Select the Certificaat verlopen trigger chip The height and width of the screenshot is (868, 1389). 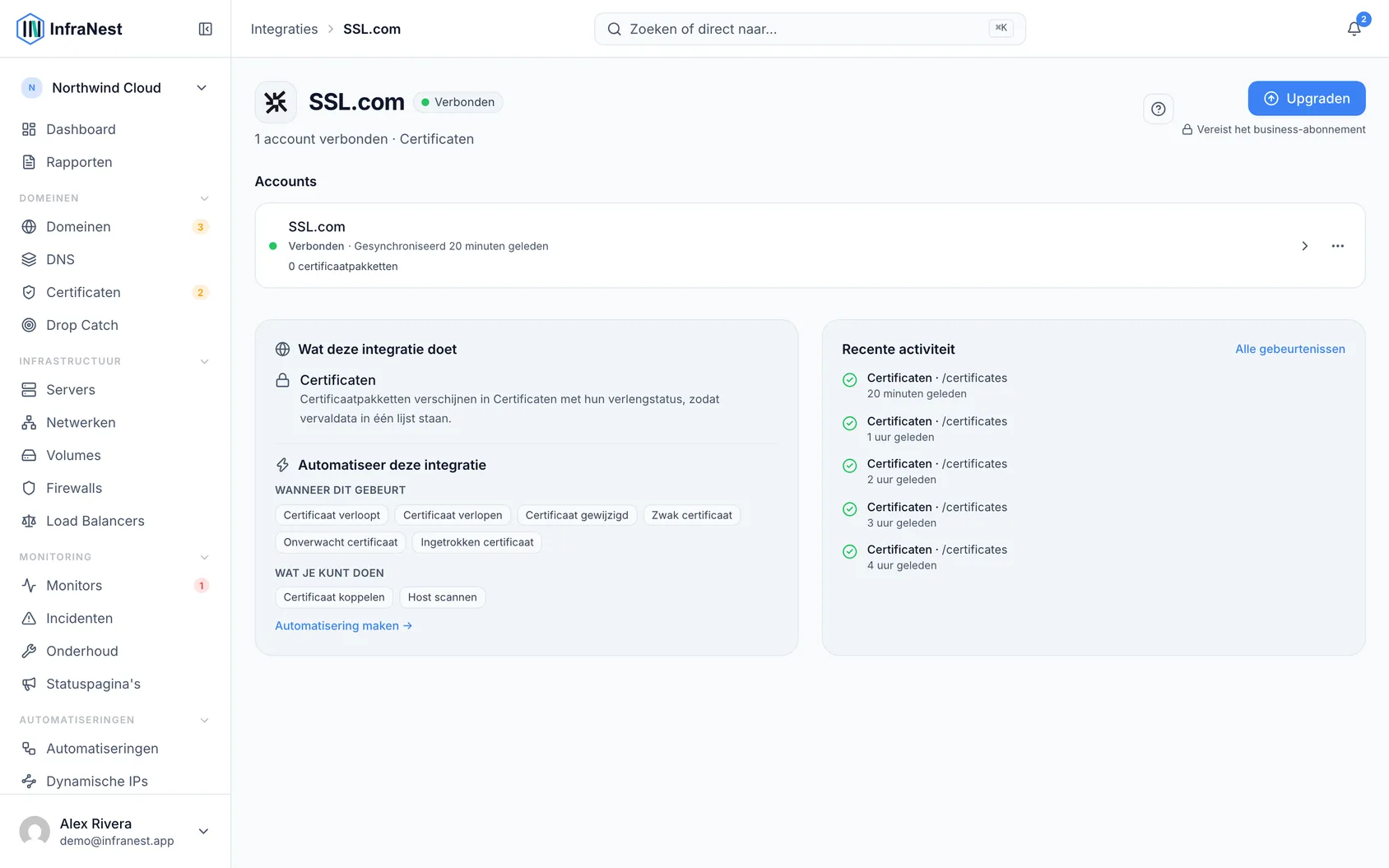pyautogui.click(x=453, y=515)
